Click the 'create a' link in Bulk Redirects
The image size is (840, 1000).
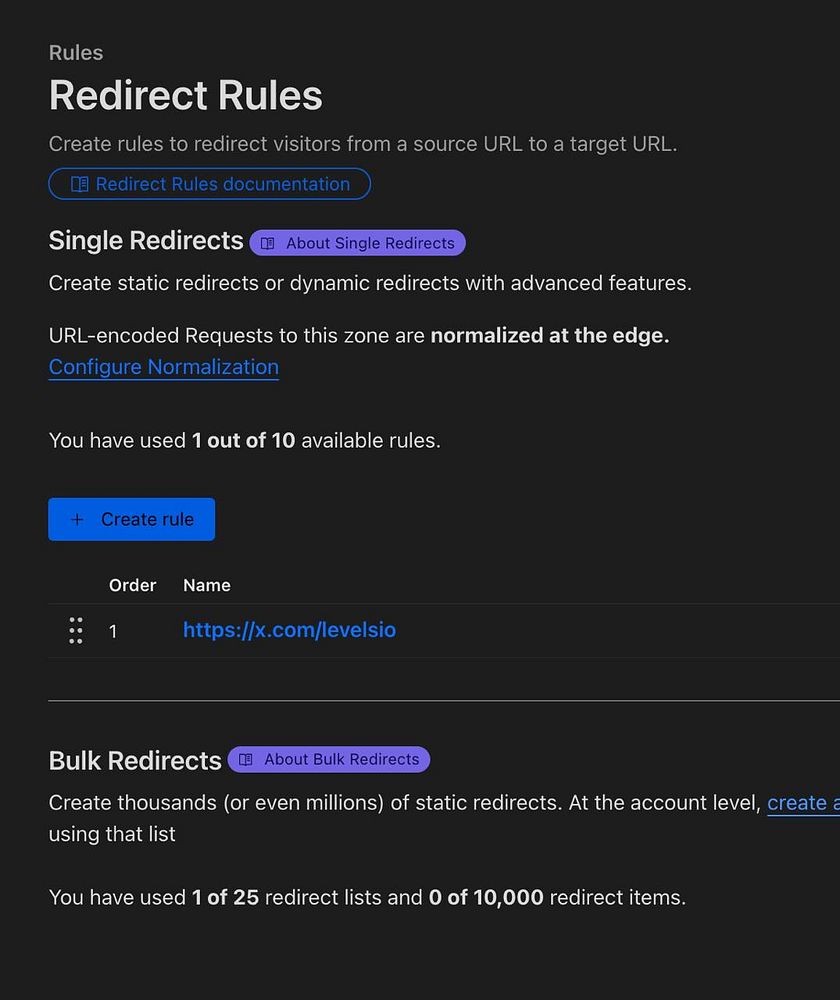coord(802,803)
